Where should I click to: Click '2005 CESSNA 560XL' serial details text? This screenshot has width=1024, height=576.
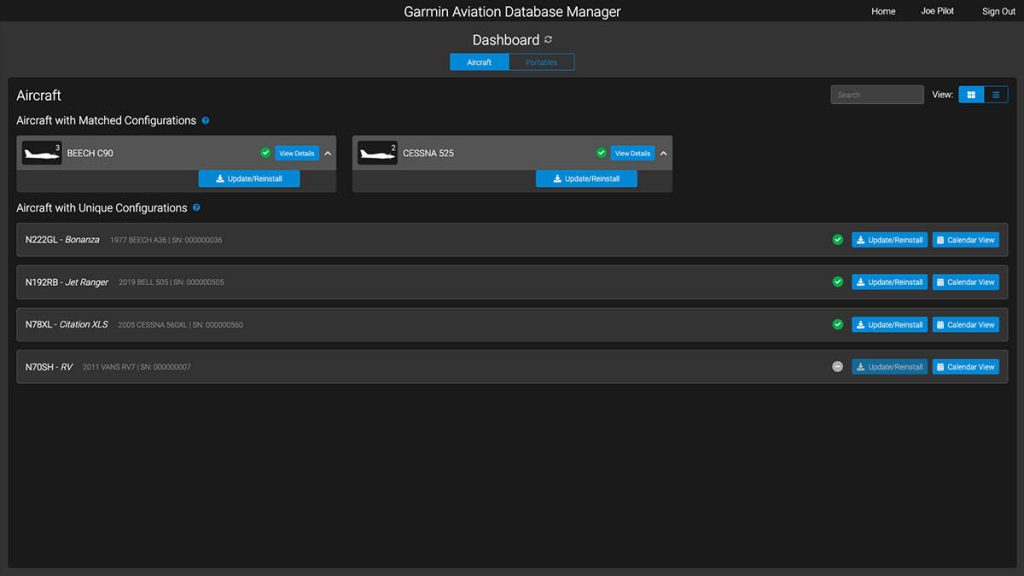180,325
